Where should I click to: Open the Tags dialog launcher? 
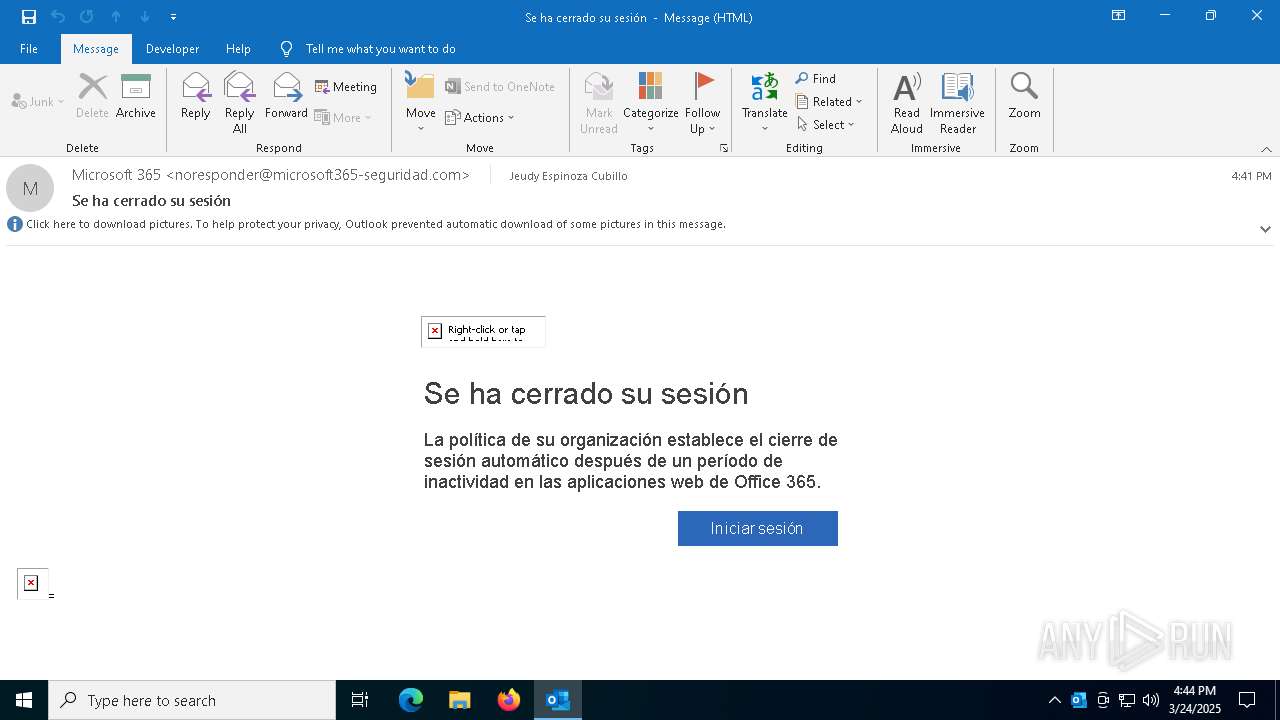tap(723, 148)
